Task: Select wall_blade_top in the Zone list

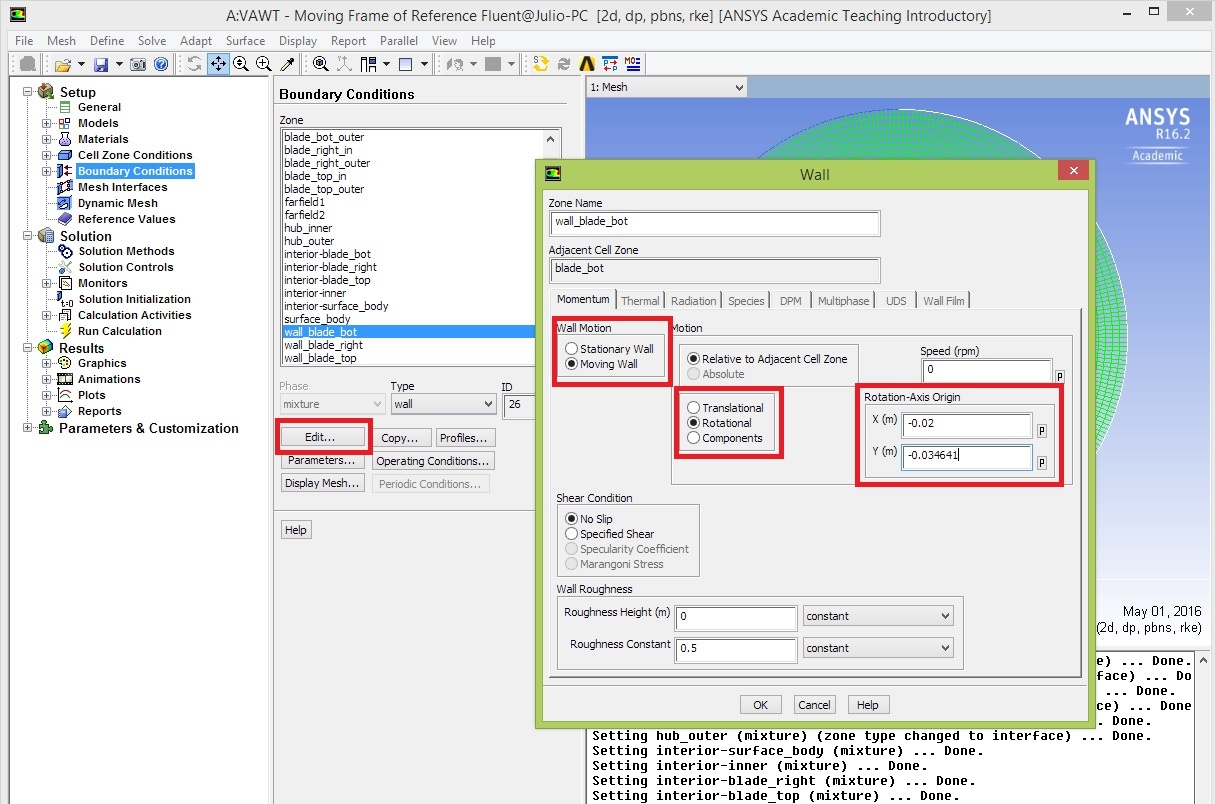Action: (x=320, y=358)
